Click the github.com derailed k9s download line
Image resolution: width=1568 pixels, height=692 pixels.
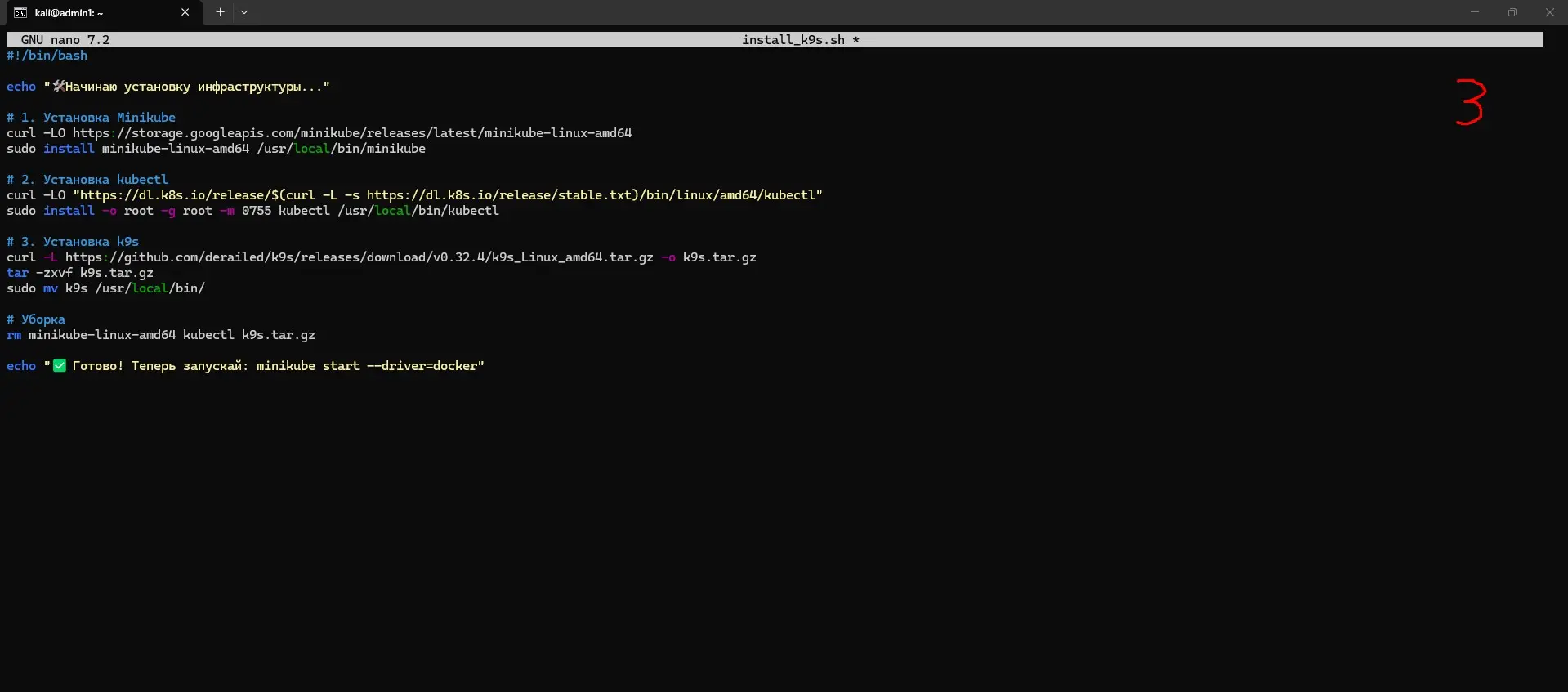[x=382, y=257]
